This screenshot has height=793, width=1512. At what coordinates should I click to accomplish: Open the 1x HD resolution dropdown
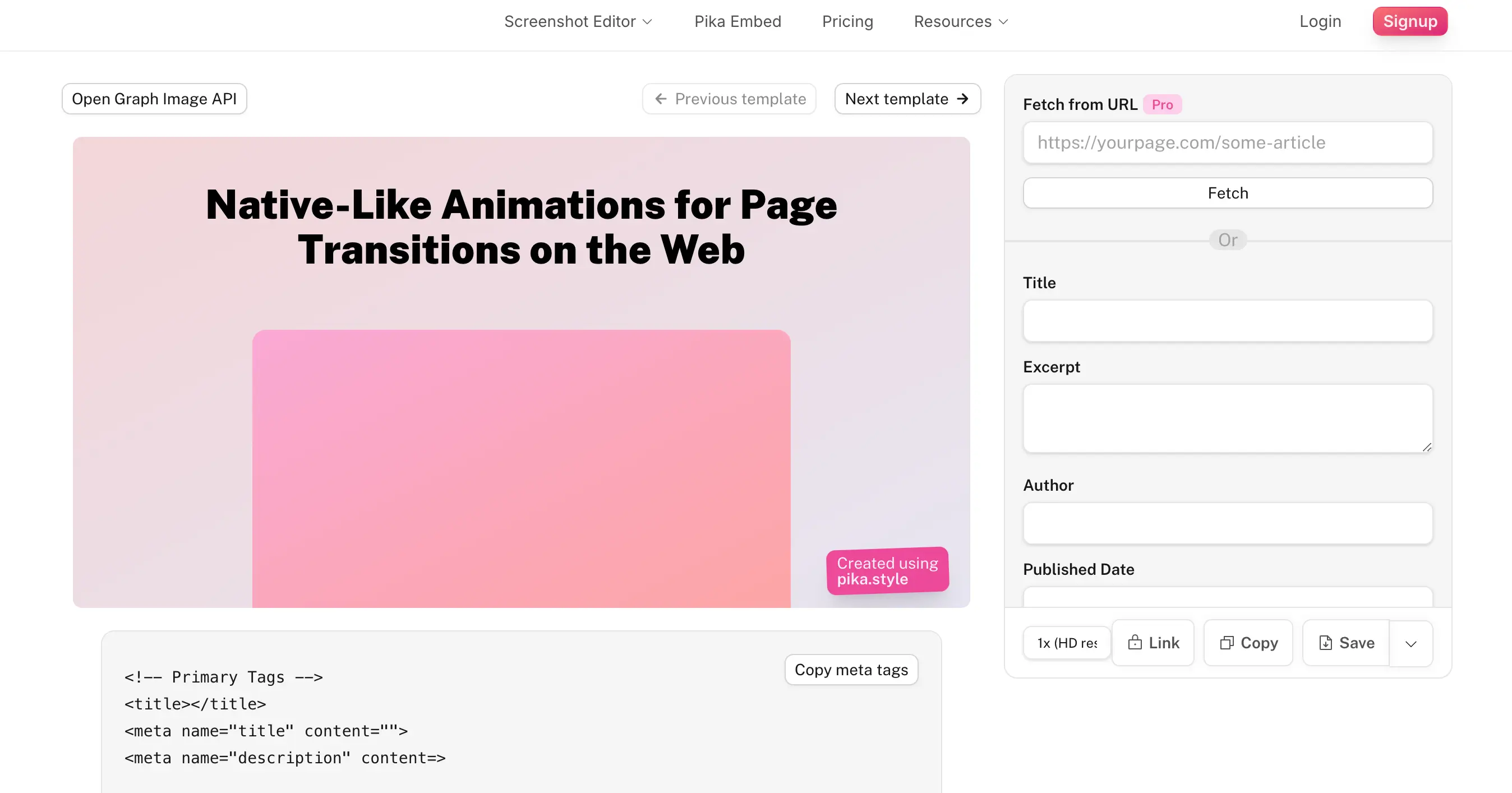point(1067,643)
